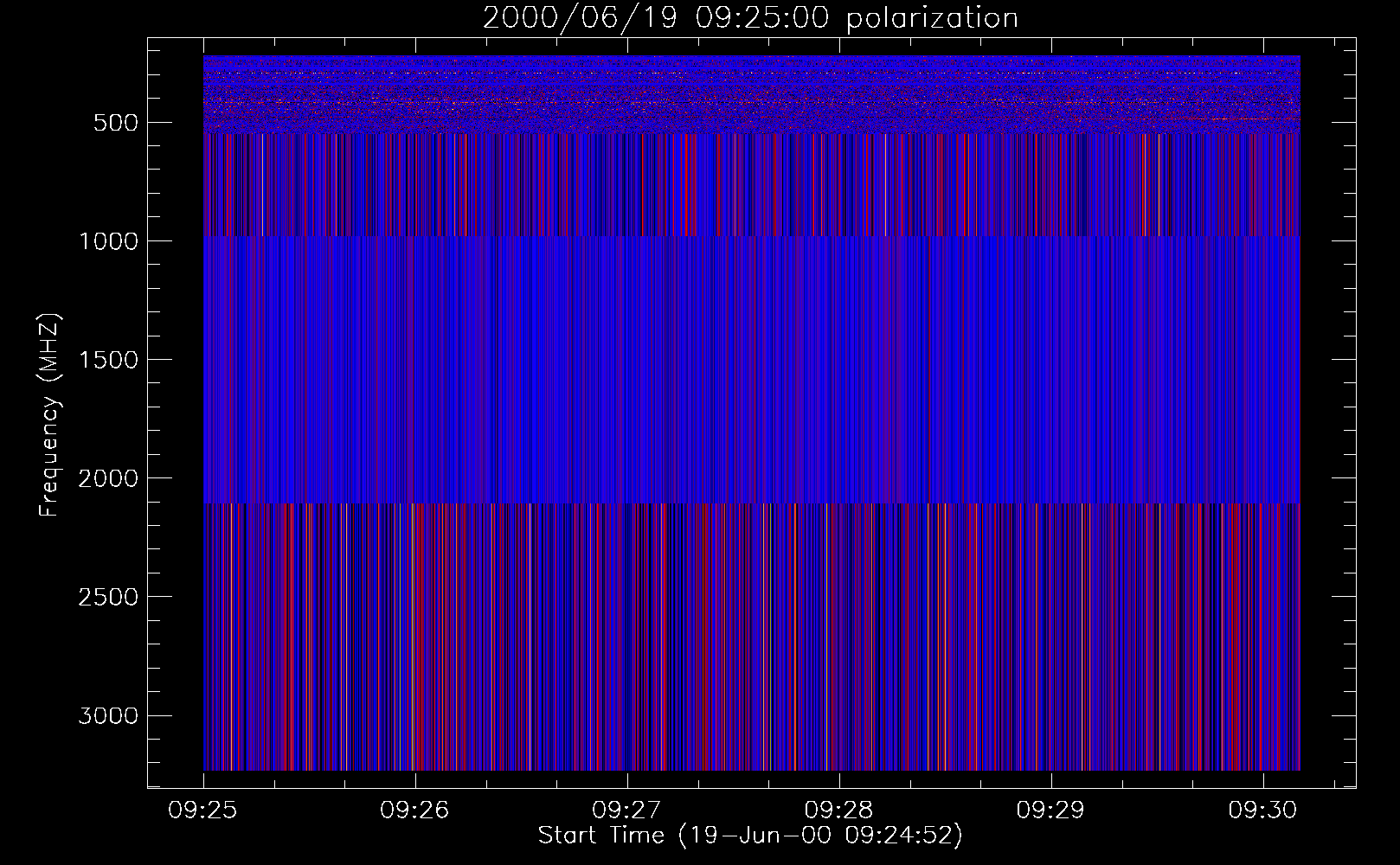This screenshot has width=1400, height=865.
Task: Click the 'Start Time (19-Jun-00 09:24:52)' label
Action: coord(750,836)
